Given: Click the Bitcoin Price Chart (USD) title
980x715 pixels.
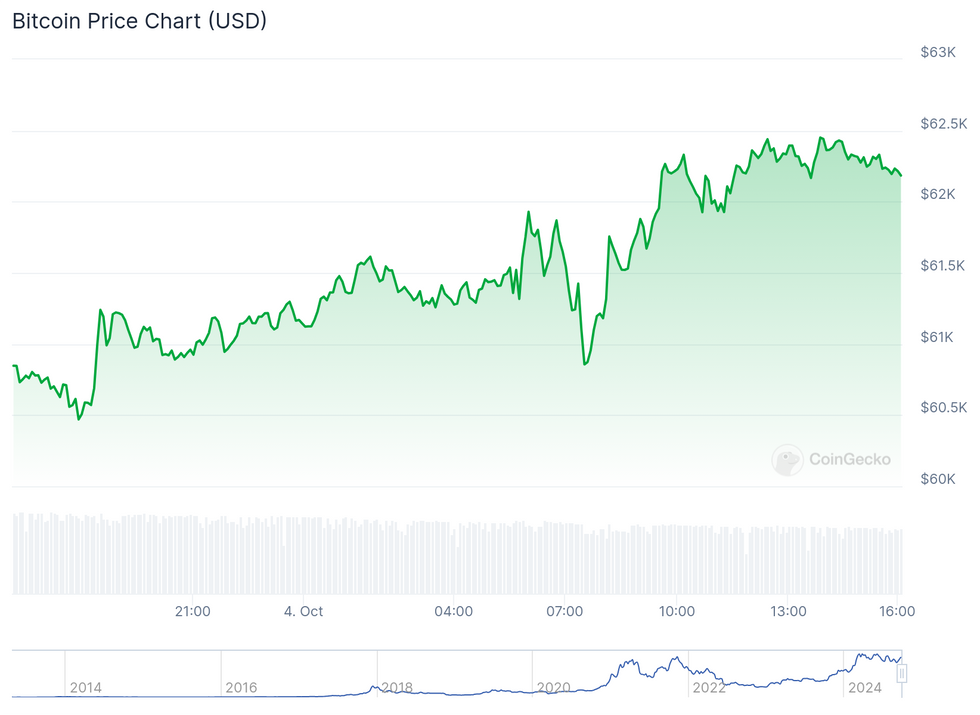Looking at the screenshot, I should pos(139,20).
